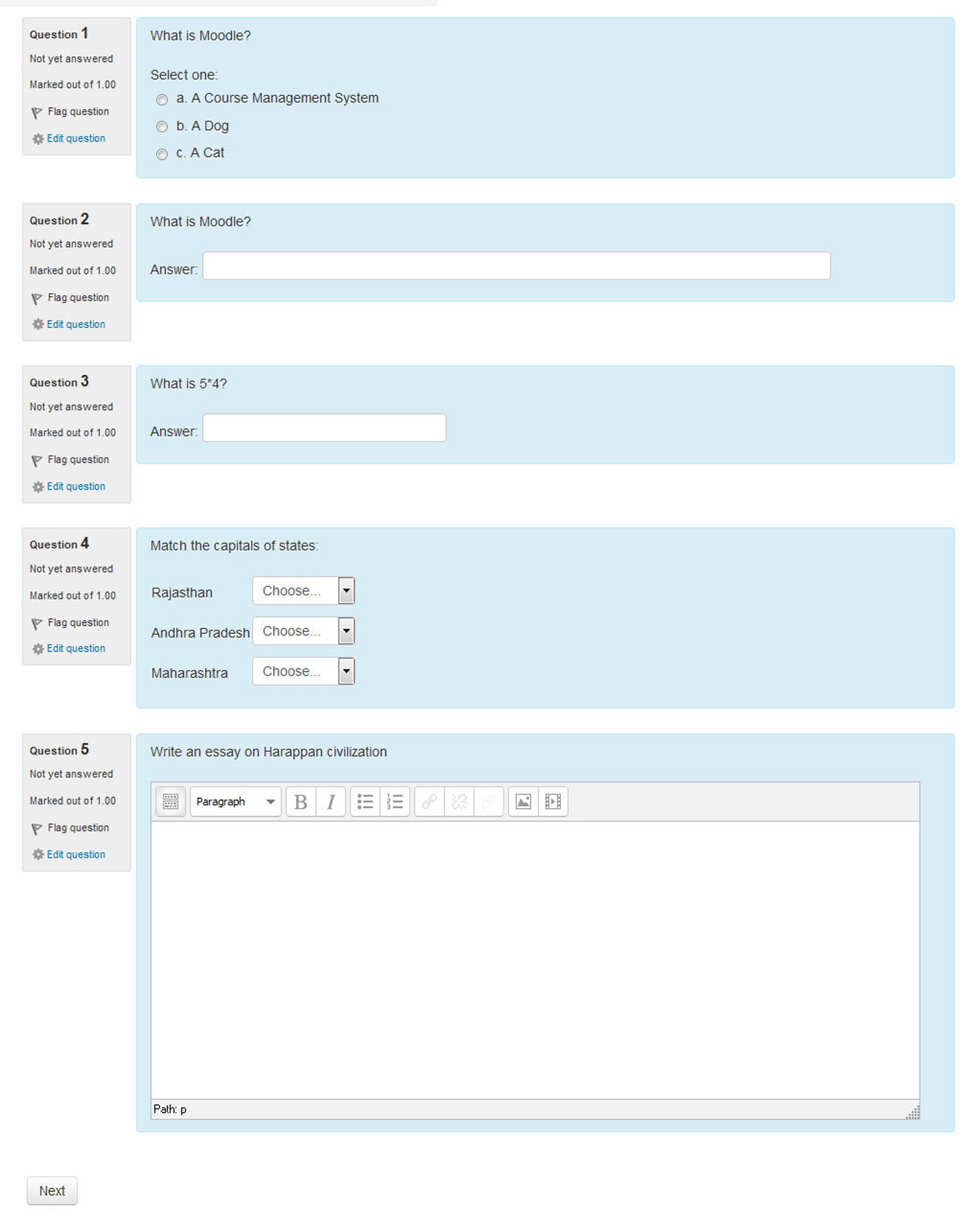Select the 'b. A Dog' radio option
Image resolution: width=974 pixels, height=1232 pixels.
tap(162, 127)
